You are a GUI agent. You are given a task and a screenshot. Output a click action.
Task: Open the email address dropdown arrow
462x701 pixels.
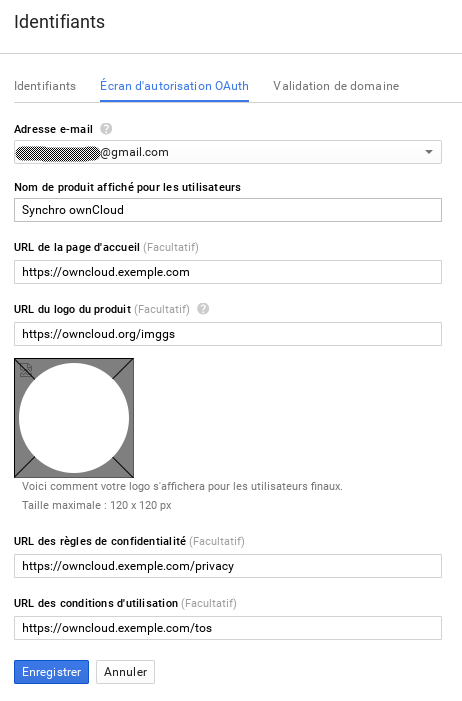[429, 152]
